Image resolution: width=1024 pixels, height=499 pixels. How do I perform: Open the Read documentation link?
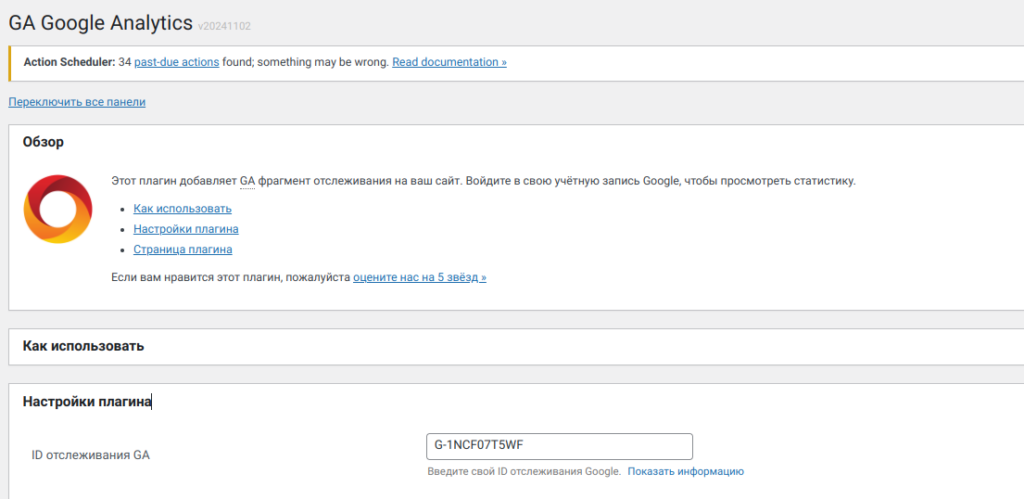click(x=449, y=62)
